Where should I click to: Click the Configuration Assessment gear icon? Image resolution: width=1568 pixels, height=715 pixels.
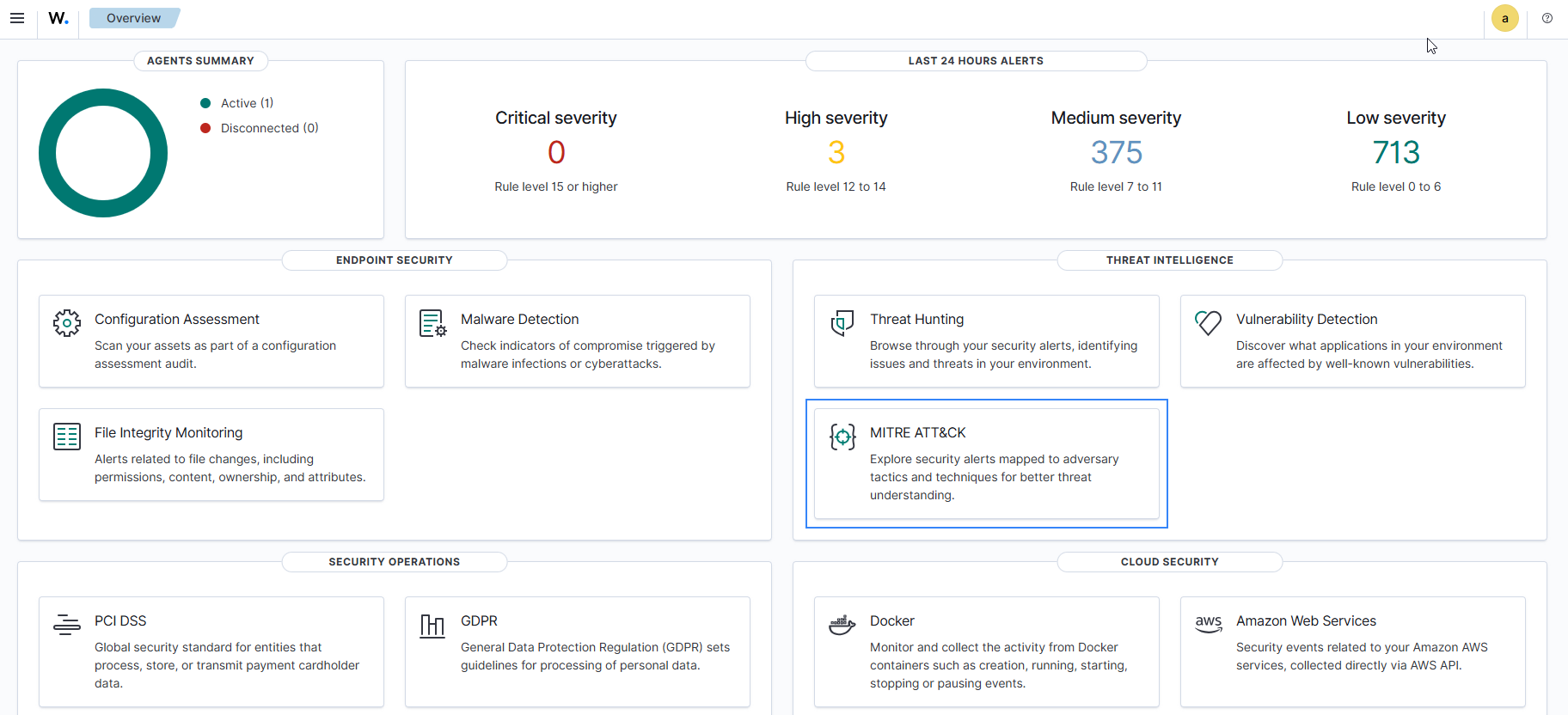[67, 323]
